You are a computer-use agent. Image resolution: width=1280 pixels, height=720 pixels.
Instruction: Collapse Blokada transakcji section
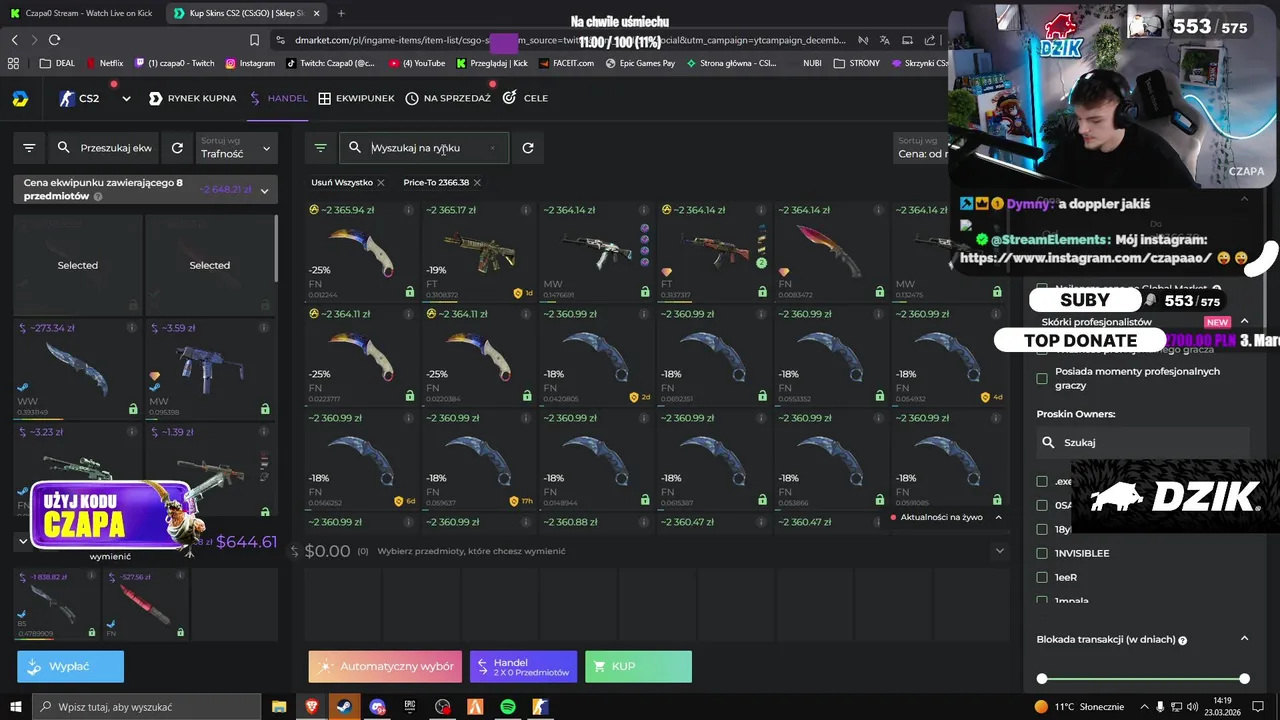(1244, 639)
